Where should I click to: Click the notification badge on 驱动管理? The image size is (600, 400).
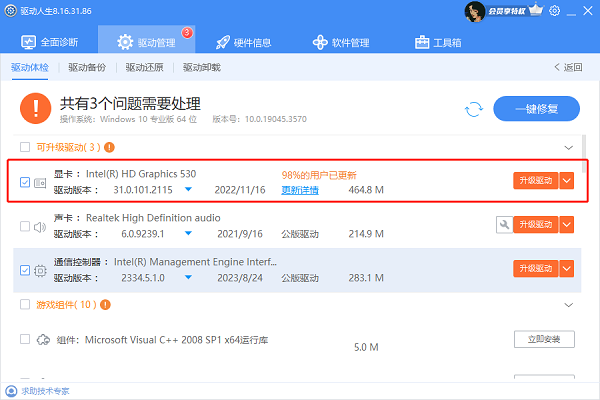click(187, 33)
